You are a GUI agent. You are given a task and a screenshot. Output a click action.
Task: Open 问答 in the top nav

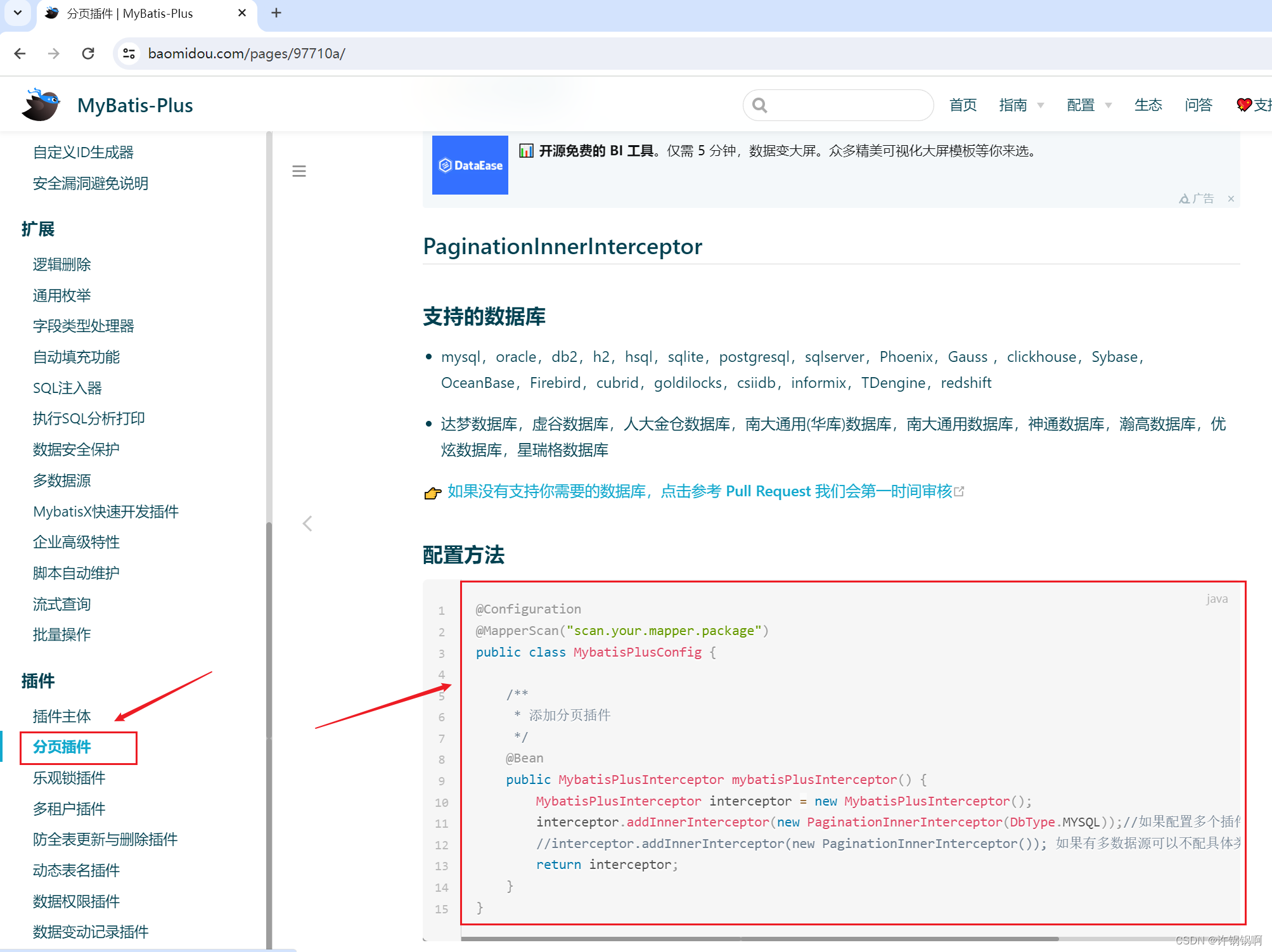(x=1198, y=105)
